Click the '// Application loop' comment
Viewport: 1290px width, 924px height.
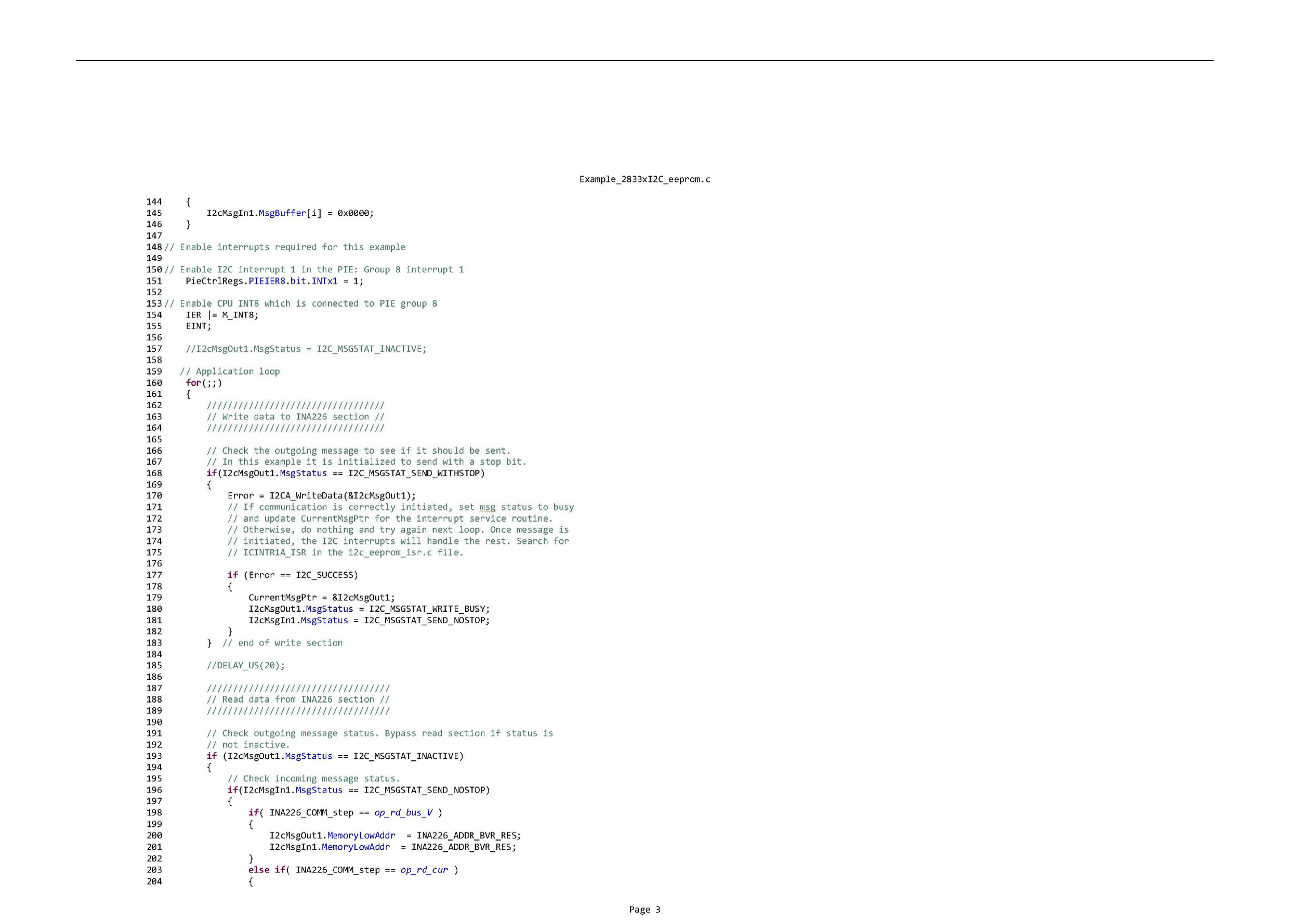(x=230, y=371)
